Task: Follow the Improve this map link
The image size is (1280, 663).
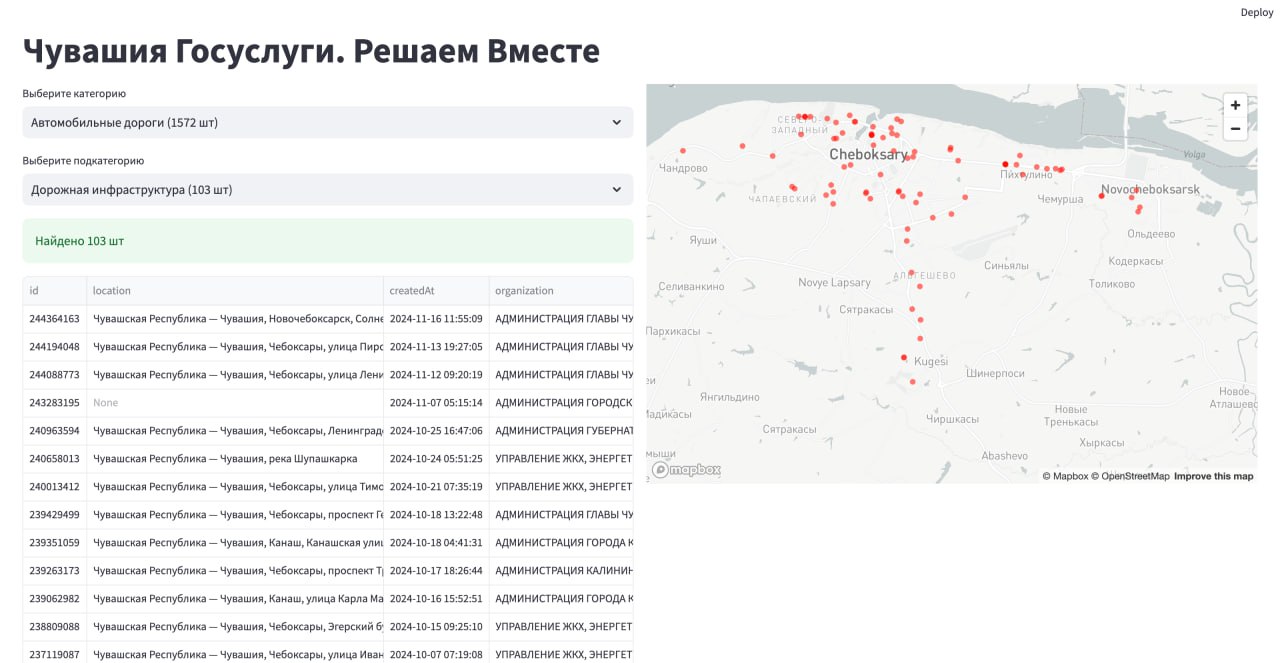Action: (1213, 476)
